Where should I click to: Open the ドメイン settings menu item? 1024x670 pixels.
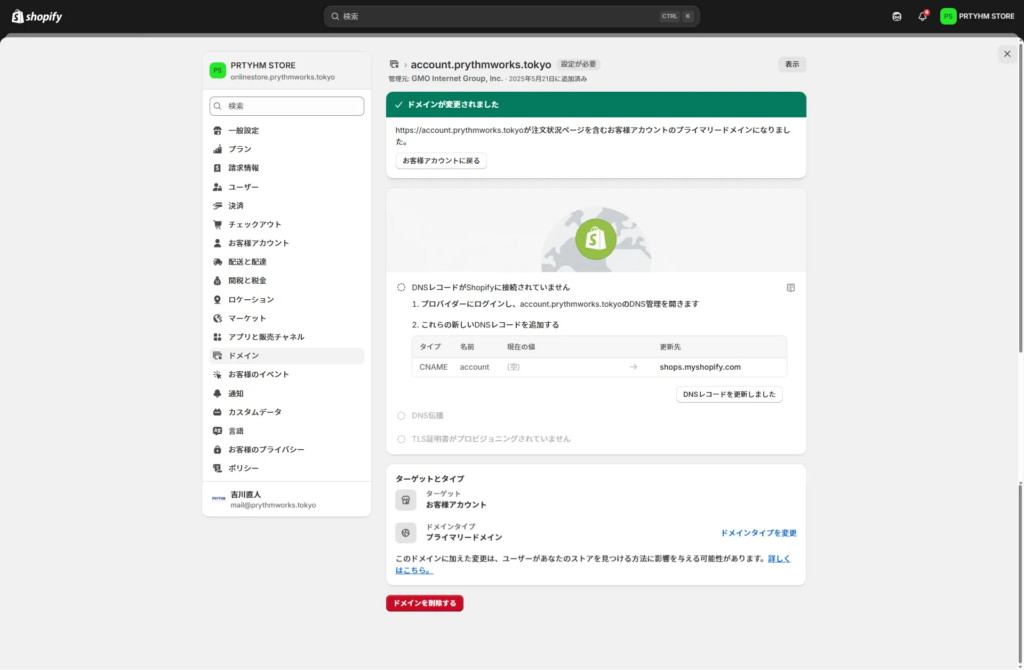coord(287,356)
